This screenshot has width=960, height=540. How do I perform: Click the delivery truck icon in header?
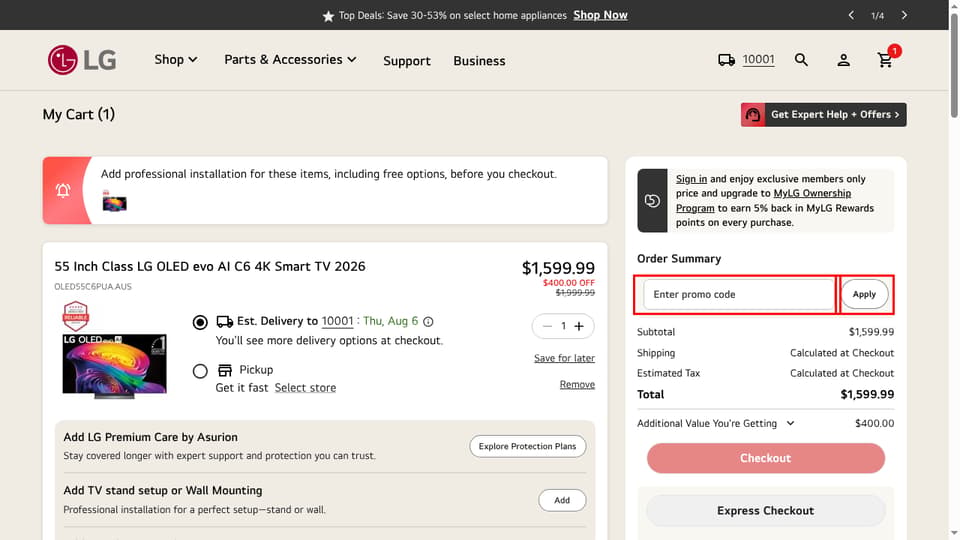click(726, 60)
